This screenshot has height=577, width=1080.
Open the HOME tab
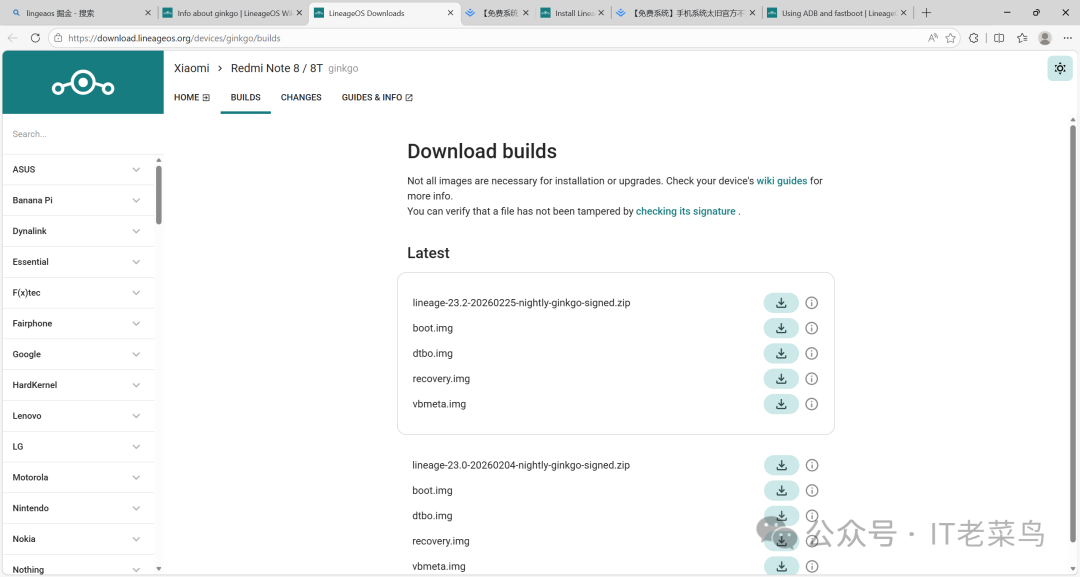(x=191, y=98)
